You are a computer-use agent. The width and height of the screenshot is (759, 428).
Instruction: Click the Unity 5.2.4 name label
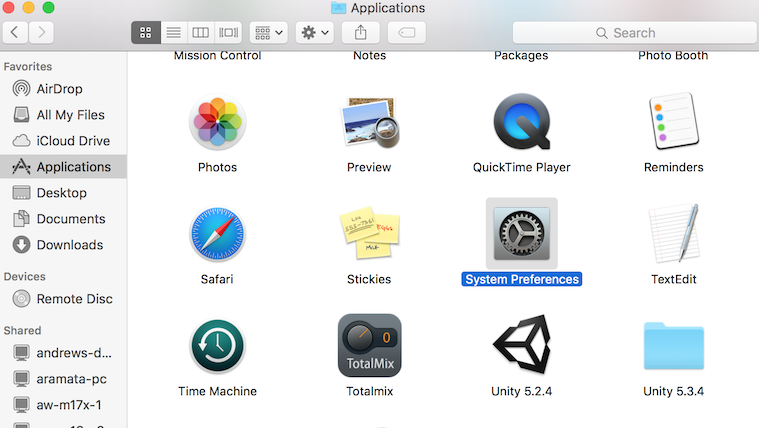pos(522,391)
